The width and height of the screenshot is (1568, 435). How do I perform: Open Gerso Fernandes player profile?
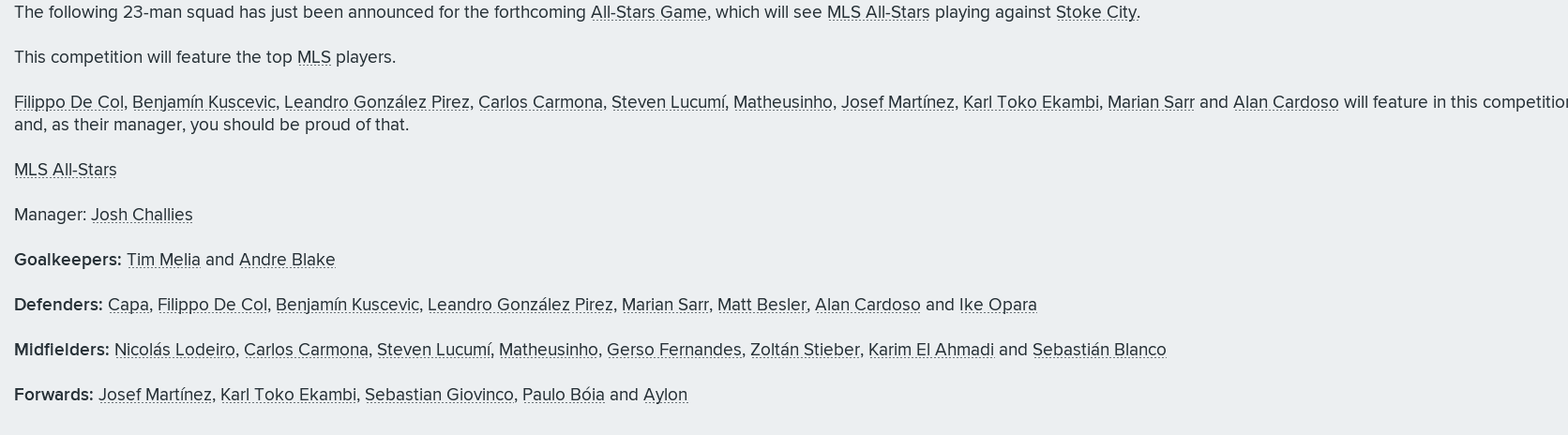point(673,350)
